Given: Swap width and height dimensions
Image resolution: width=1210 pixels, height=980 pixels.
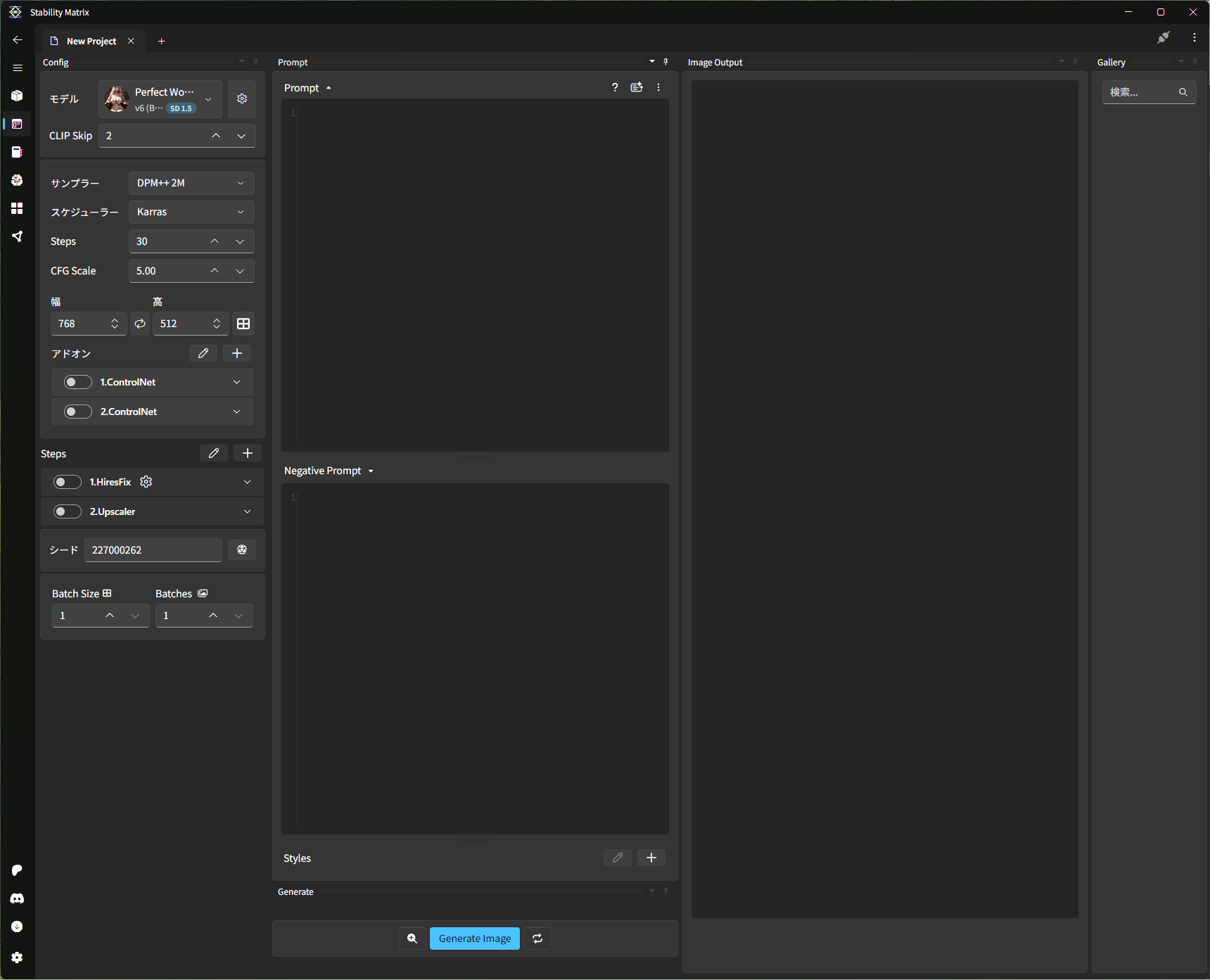Looking at the screenshot, I should pos(140,324).
